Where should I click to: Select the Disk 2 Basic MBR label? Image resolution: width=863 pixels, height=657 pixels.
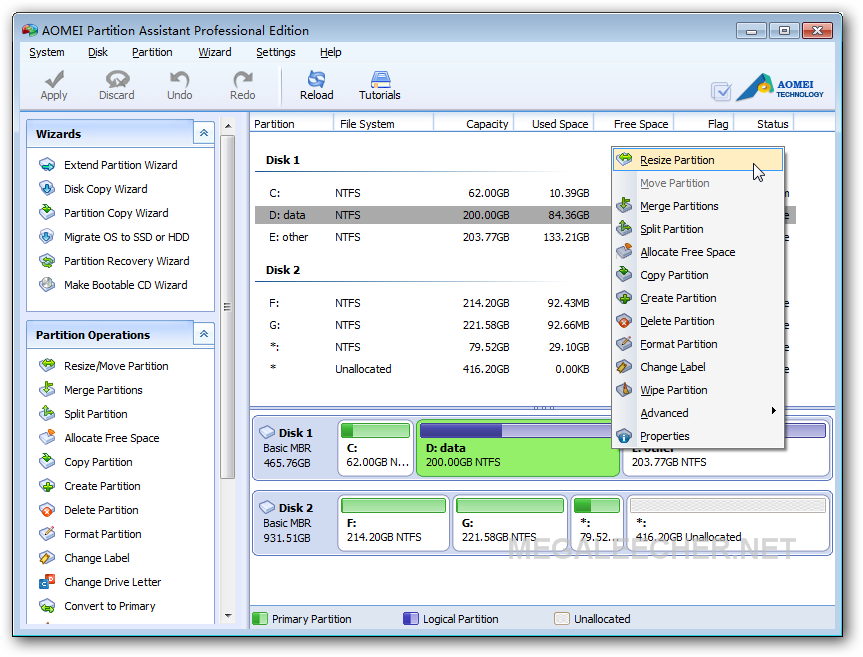[287, 522]
